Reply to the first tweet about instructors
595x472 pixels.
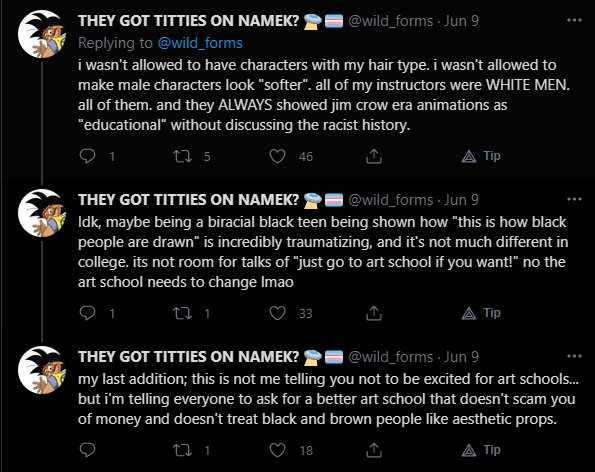click(x=87, y=156)
